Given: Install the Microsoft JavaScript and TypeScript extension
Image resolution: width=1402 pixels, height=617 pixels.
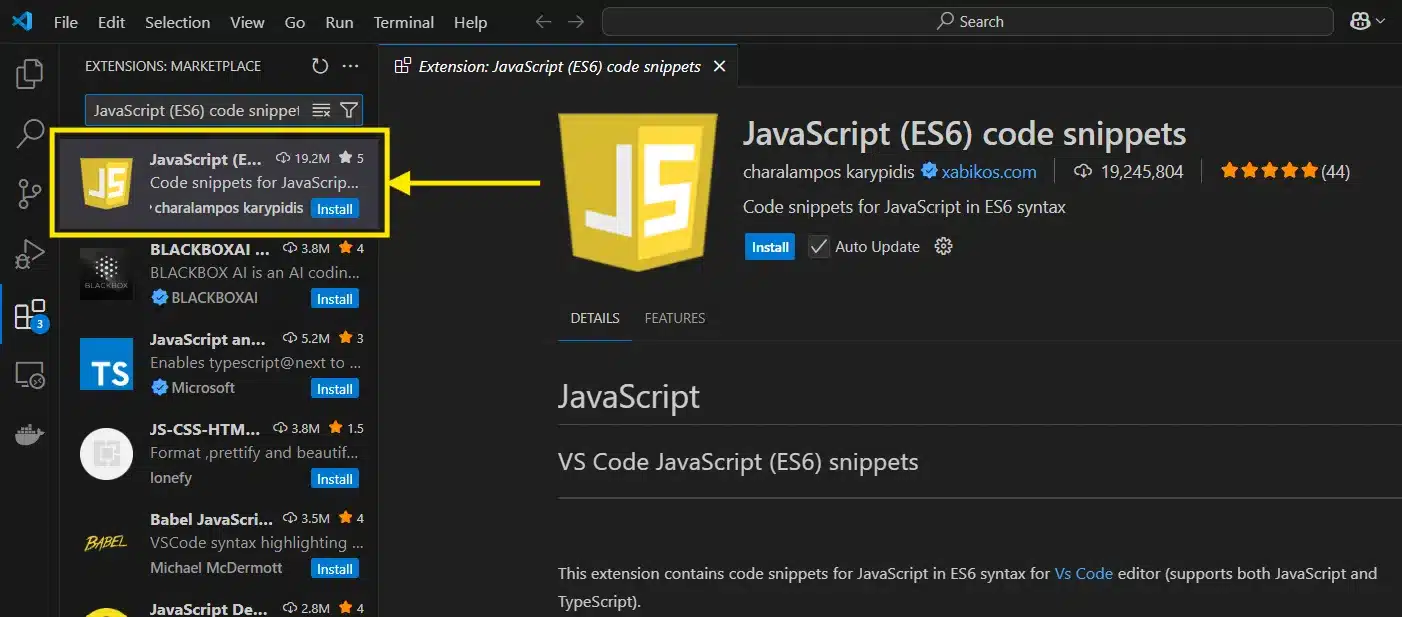Looking at the screenshot, I should (x=335, y=389).
